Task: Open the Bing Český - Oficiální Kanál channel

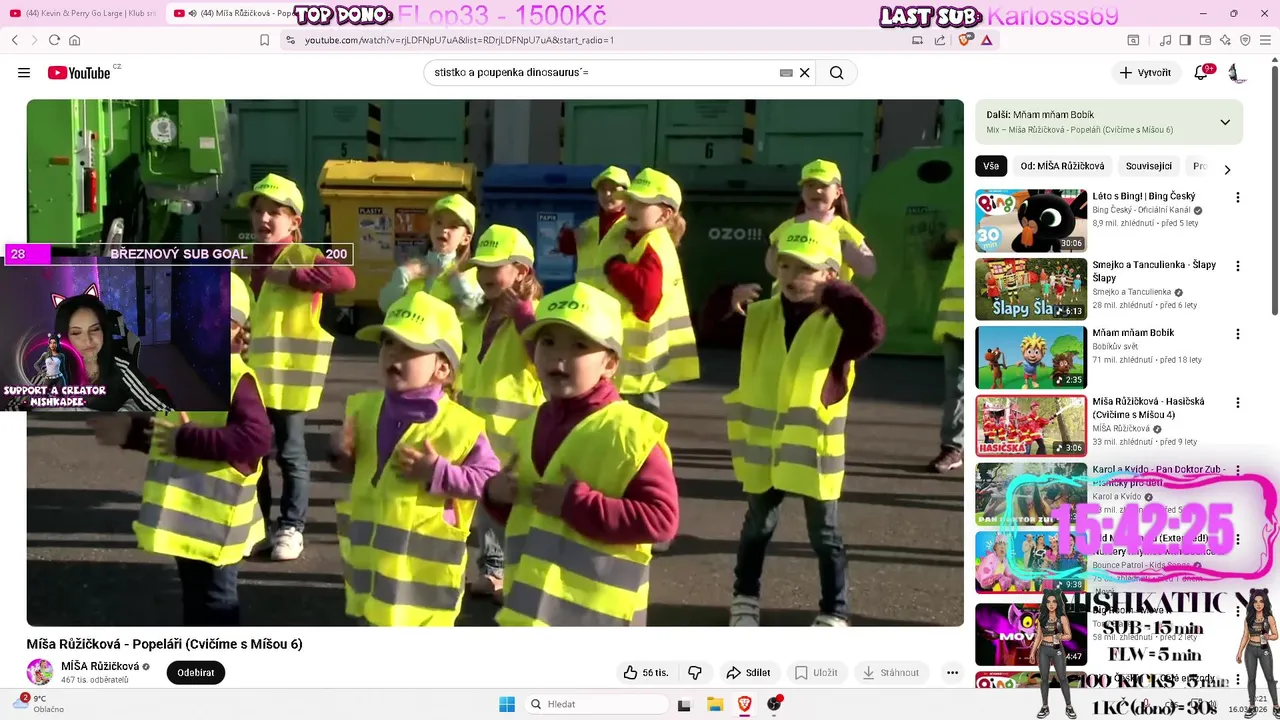Action: pyautogui.click(x=1141, y=210)
